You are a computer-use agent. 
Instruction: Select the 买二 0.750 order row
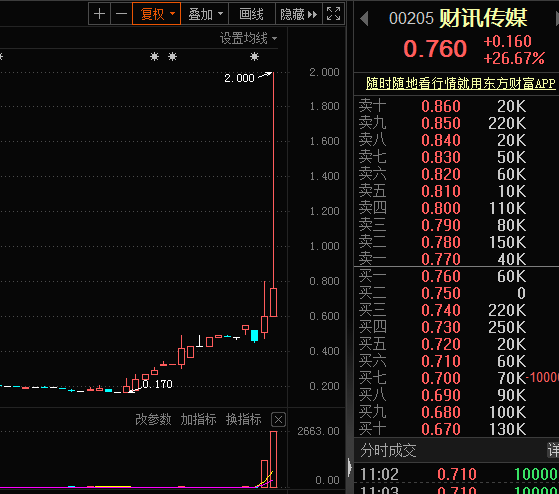pyautogui.click(x=456, y=293)
